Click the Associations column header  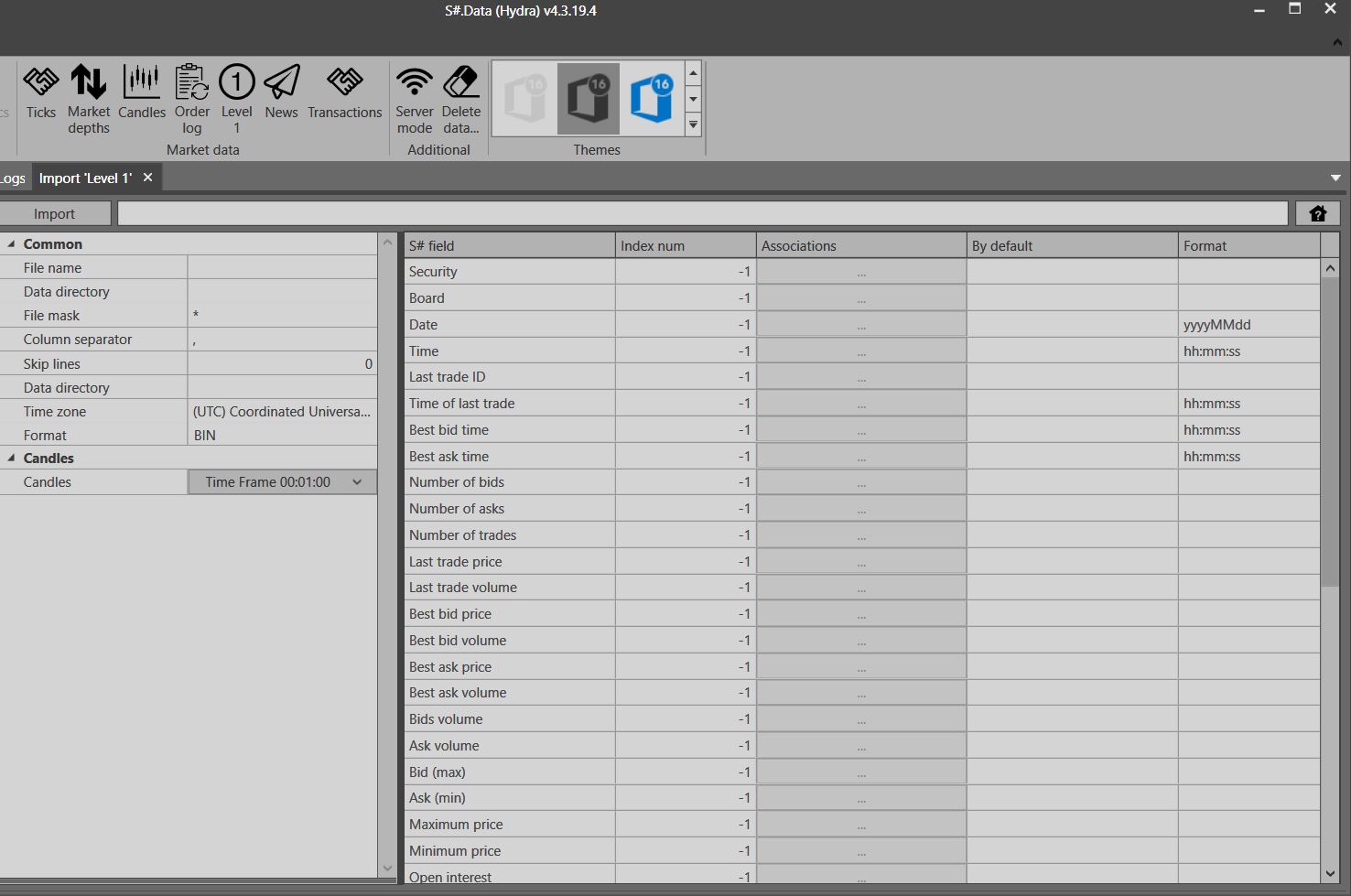click(x=861, y=245)
